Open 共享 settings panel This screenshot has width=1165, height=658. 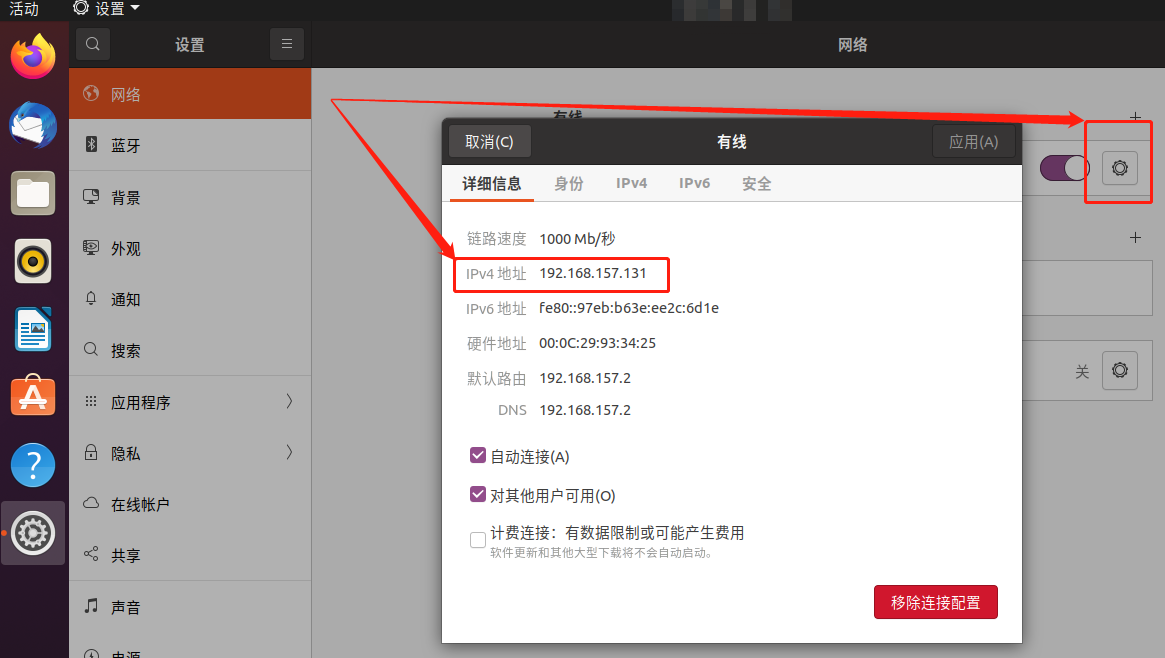click(190, 555)
